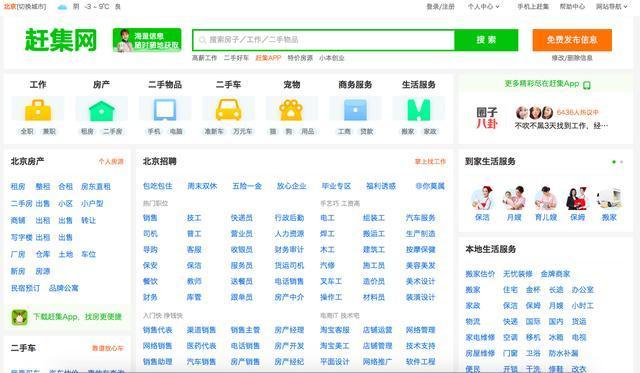
Task: Open the 北京 city switcher
Action: (25, 7)
